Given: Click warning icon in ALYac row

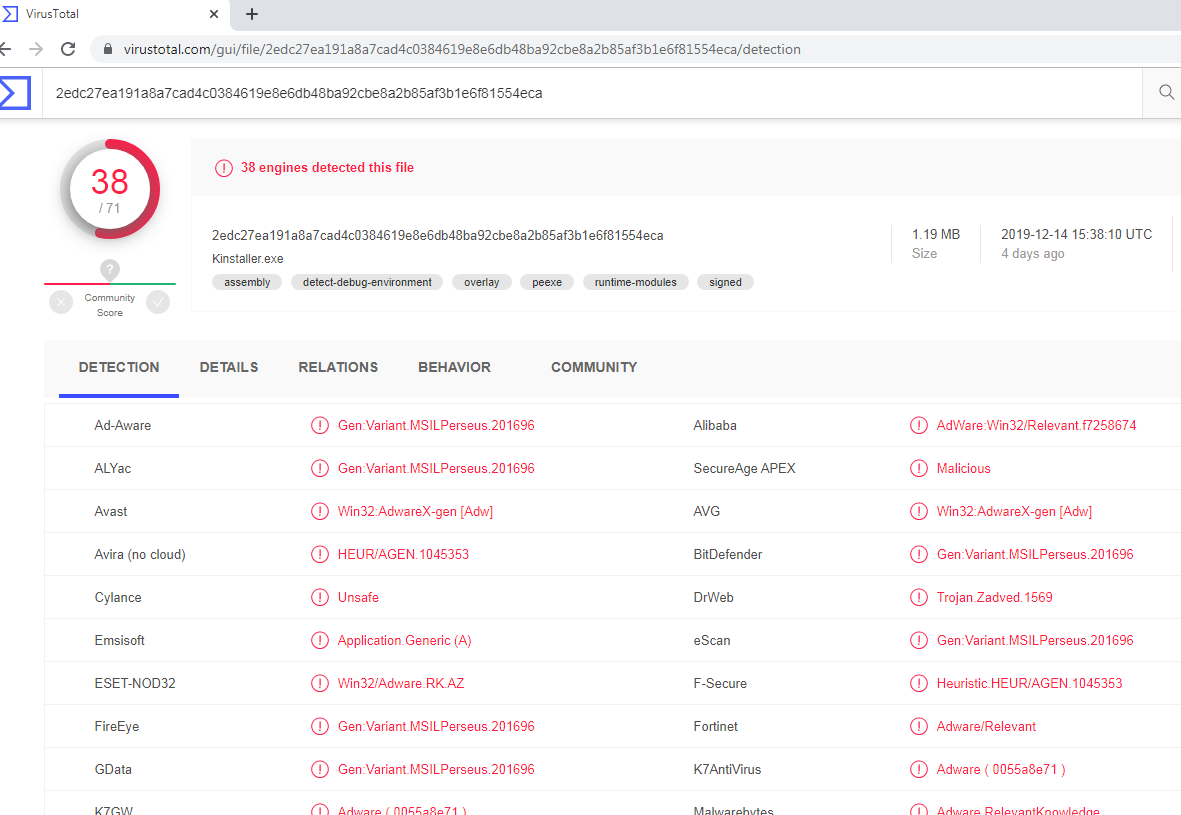Looking at the screenshot, I should (x=319, y=469).
